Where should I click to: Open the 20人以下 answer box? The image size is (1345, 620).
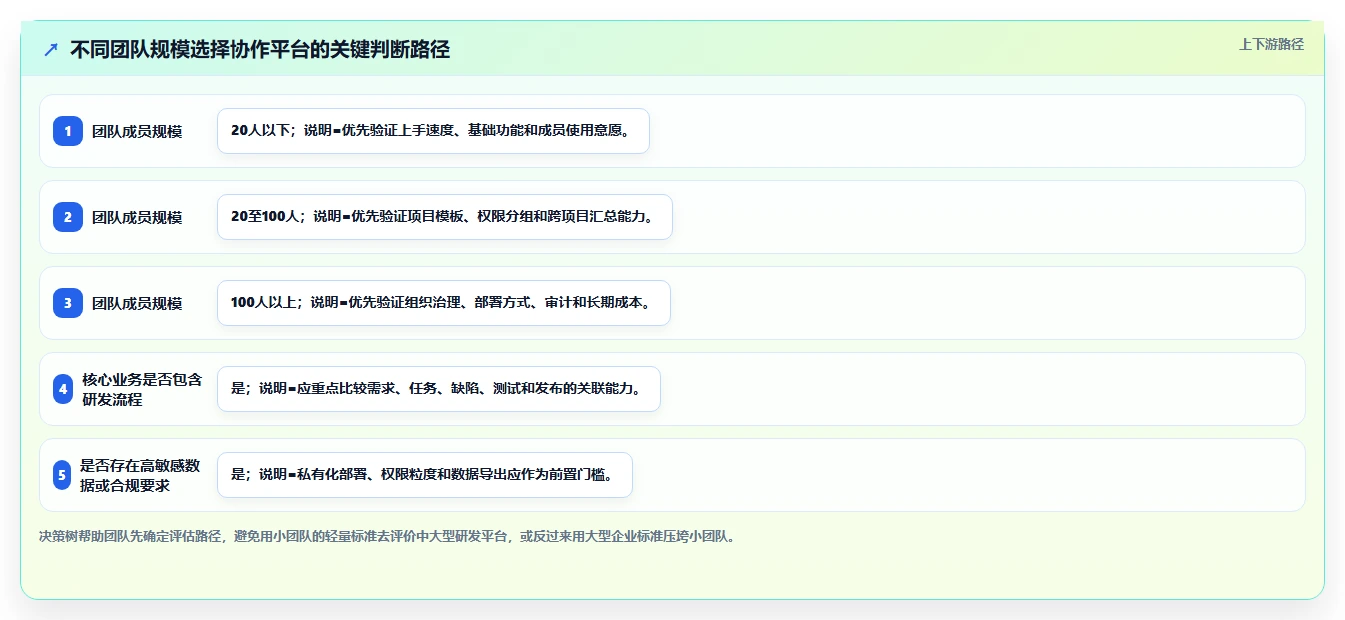pos(433,131)
